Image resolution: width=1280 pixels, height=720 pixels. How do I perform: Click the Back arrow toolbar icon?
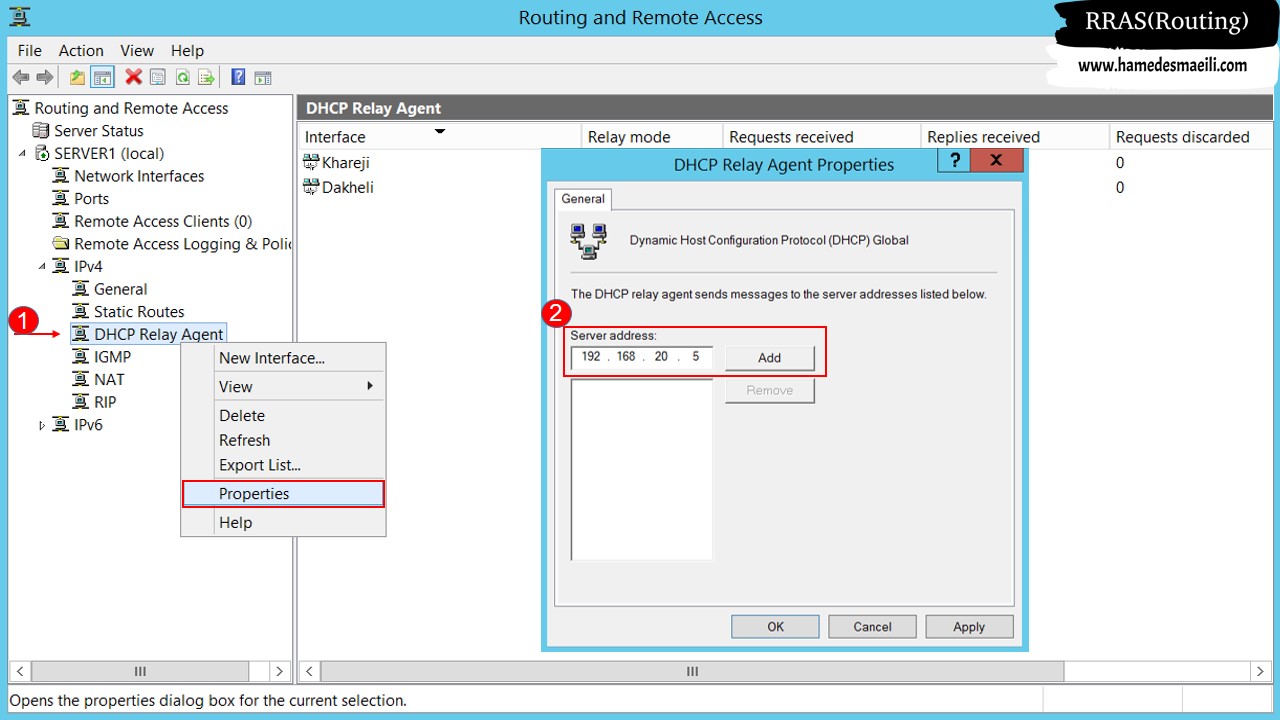click(x=20, y=77)
